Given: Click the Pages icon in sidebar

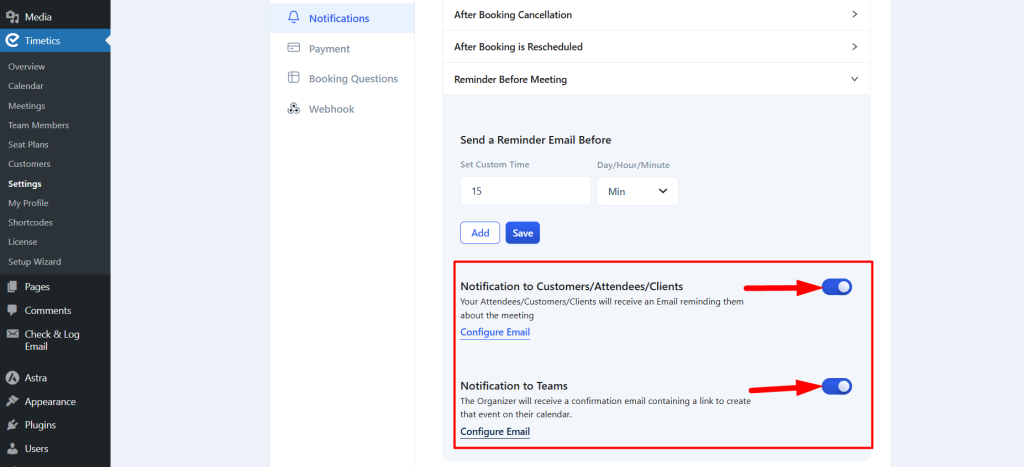Looking at the screenshot, I should 12,287.
